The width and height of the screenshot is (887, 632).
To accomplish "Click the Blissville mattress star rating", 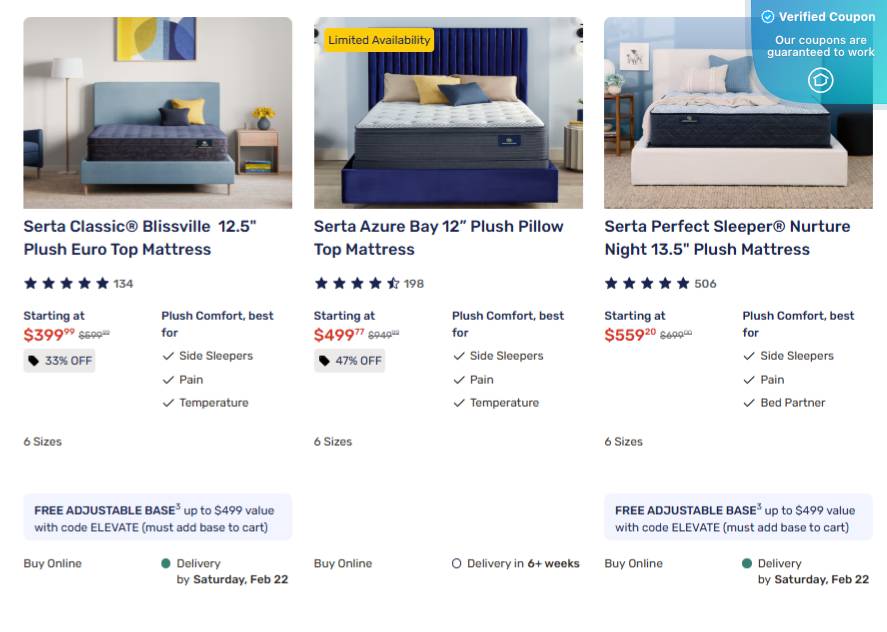I will 66,283.
